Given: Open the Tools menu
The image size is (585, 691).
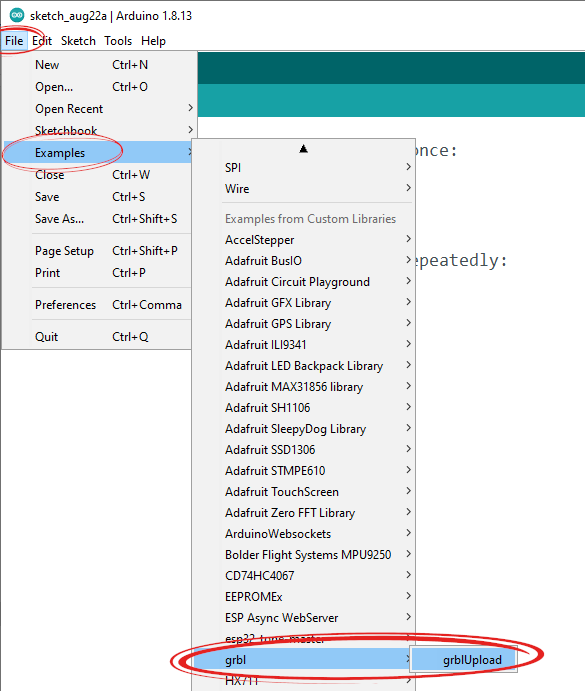Looking at the screenshot, I should click(x=118, y=41).
